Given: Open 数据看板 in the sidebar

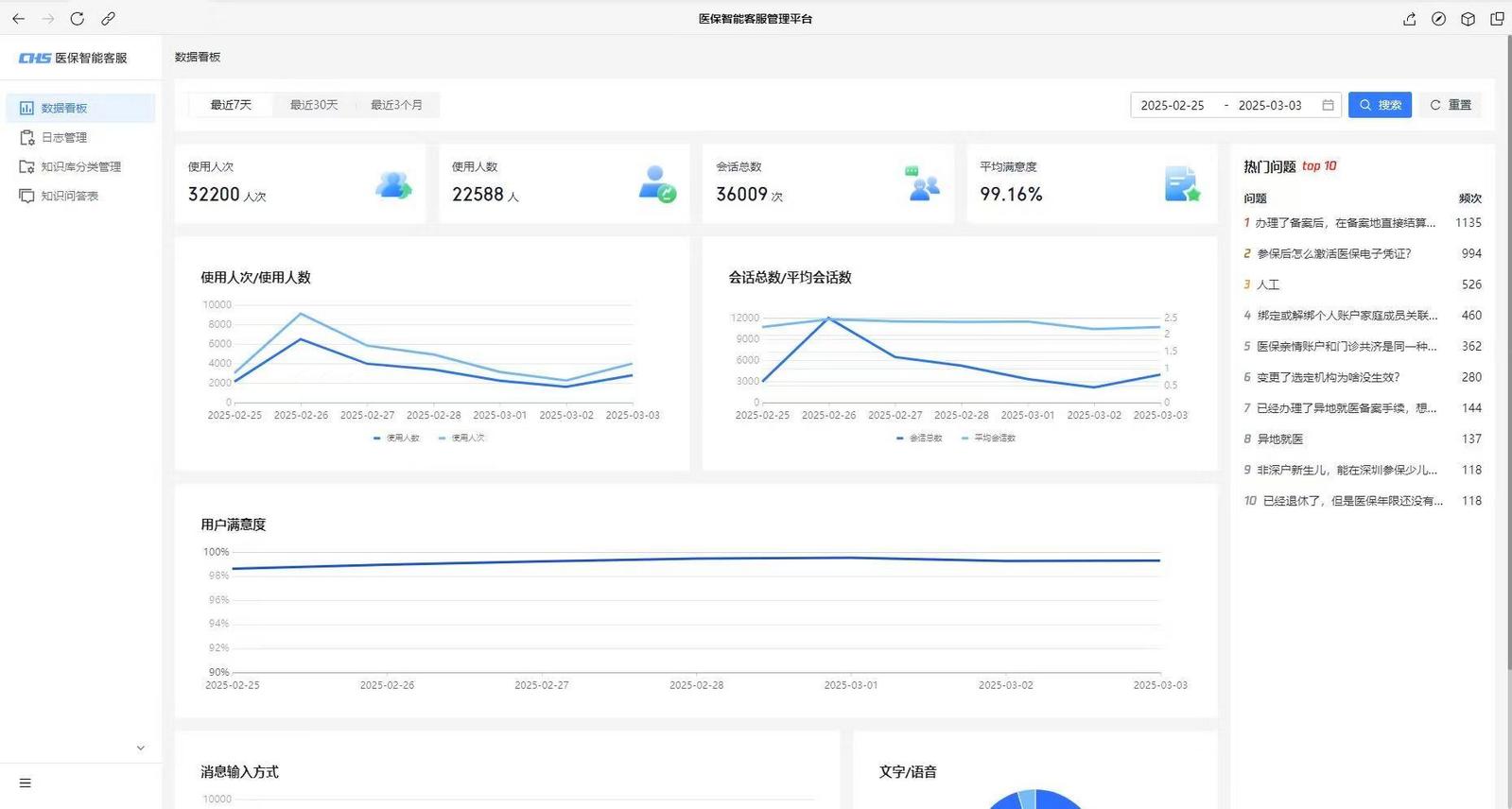Looking at the screenshot, I should point(80,108).
